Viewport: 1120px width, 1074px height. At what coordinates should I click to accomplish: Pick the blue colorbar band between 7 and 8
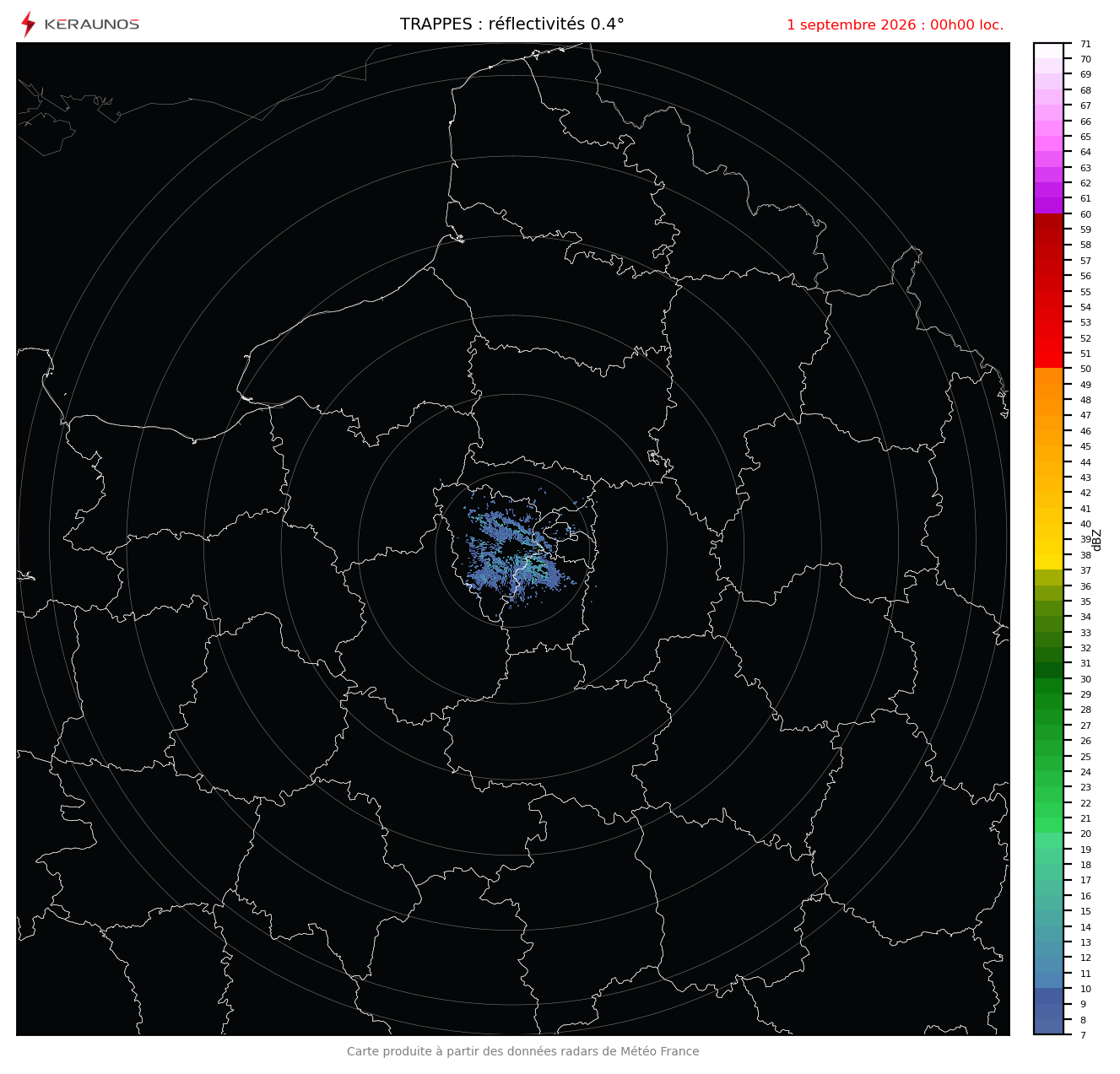tap(1048, 1027)
